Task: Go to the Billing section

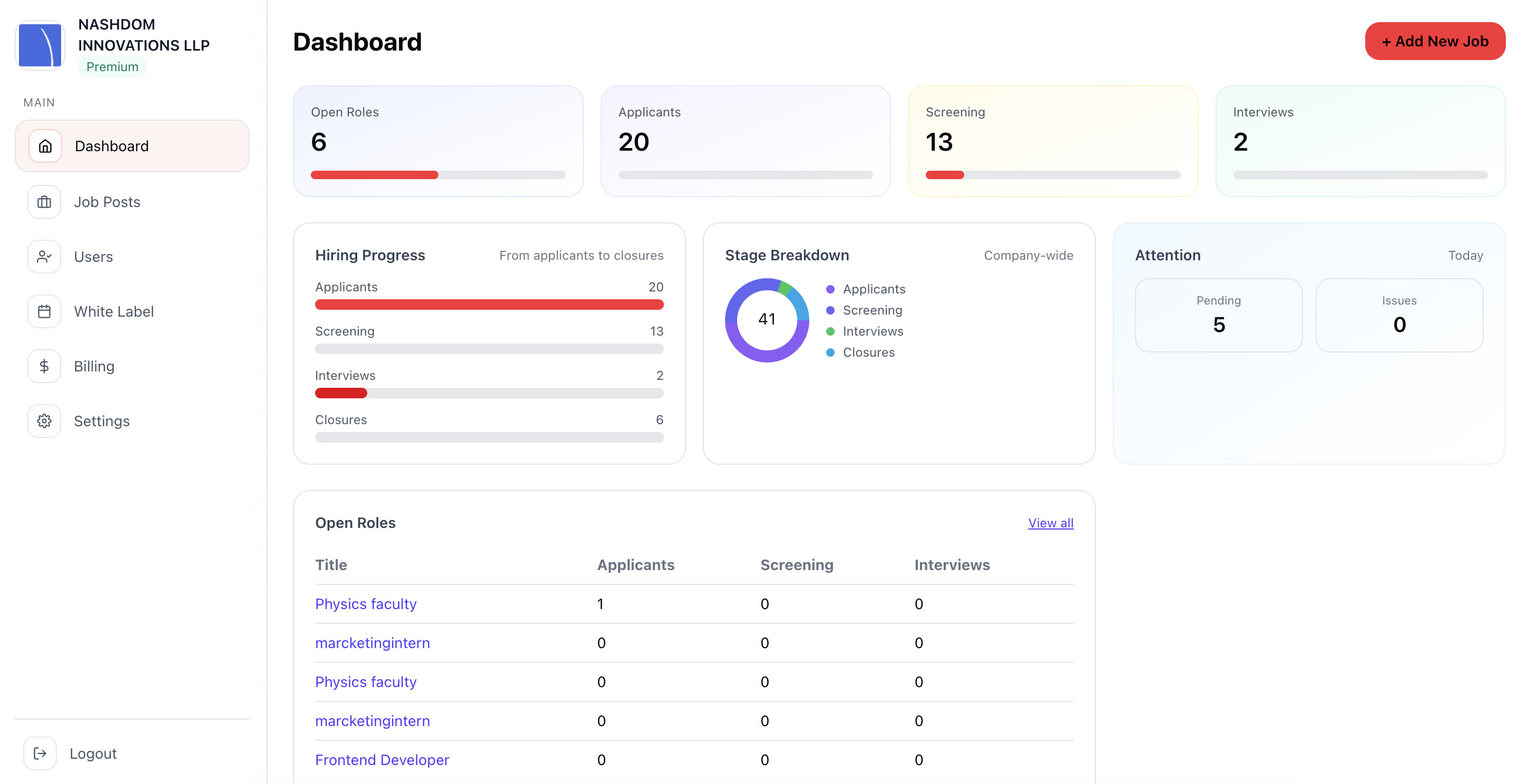Action: (x=94, y=367)
